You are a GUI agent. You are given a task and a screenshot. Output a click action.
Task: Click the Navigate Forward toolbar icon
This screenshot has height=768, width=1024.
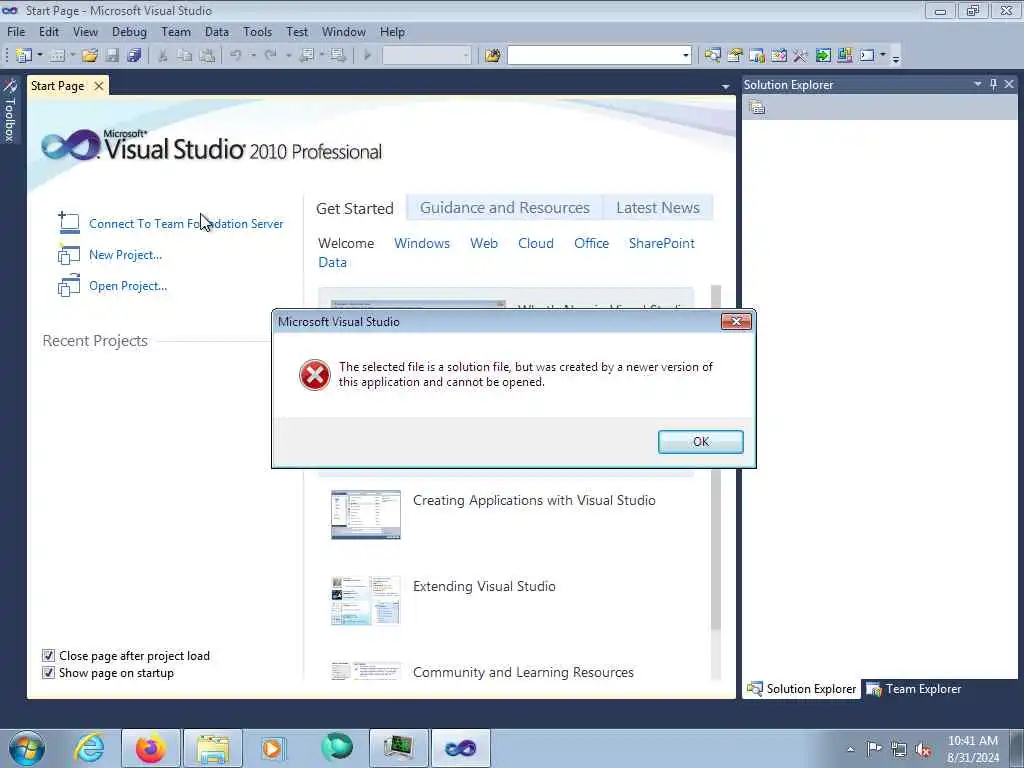[338, 56]
